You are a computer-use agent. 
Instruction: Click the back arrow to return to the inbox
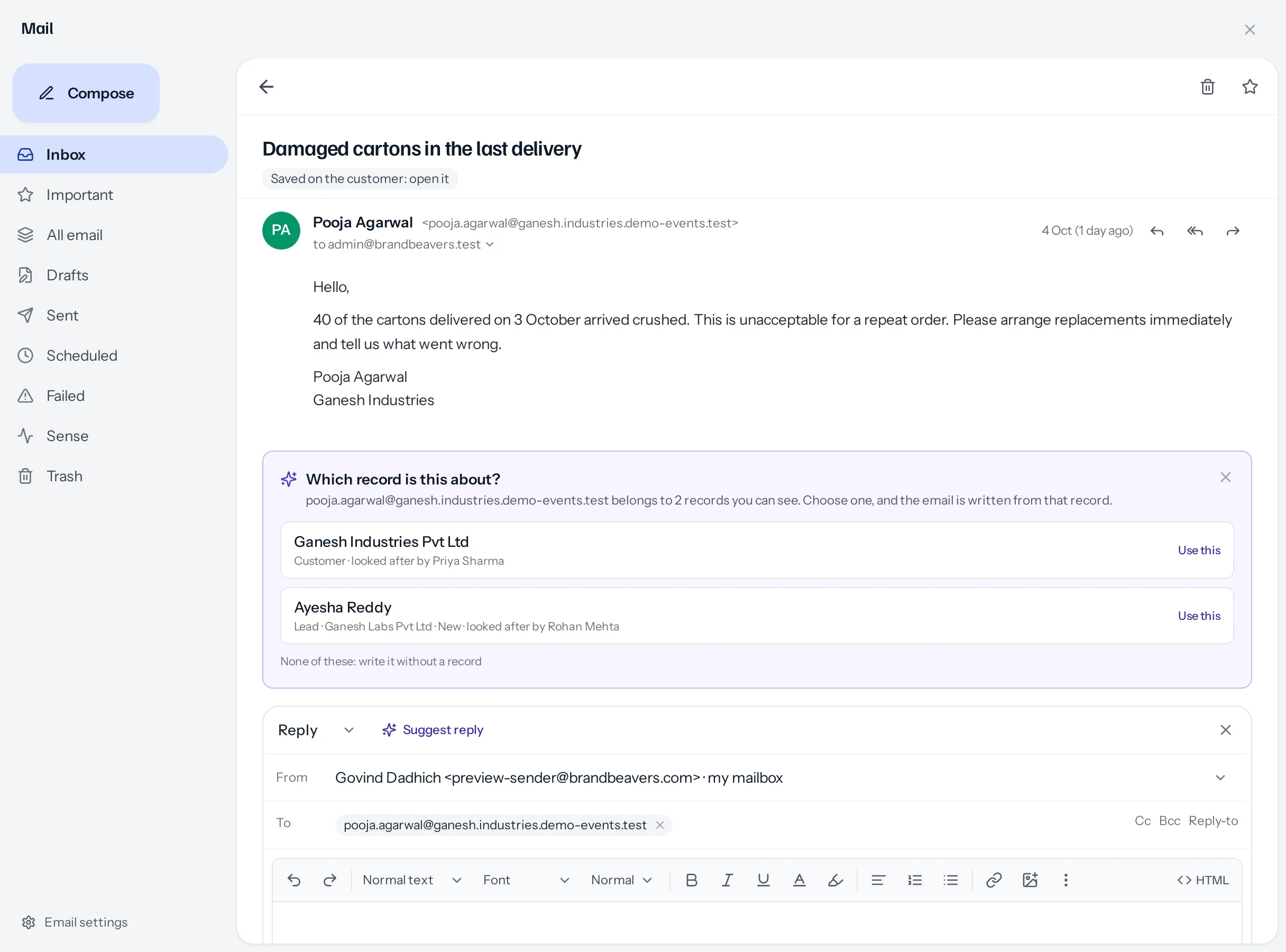click(x=266, y=87)
